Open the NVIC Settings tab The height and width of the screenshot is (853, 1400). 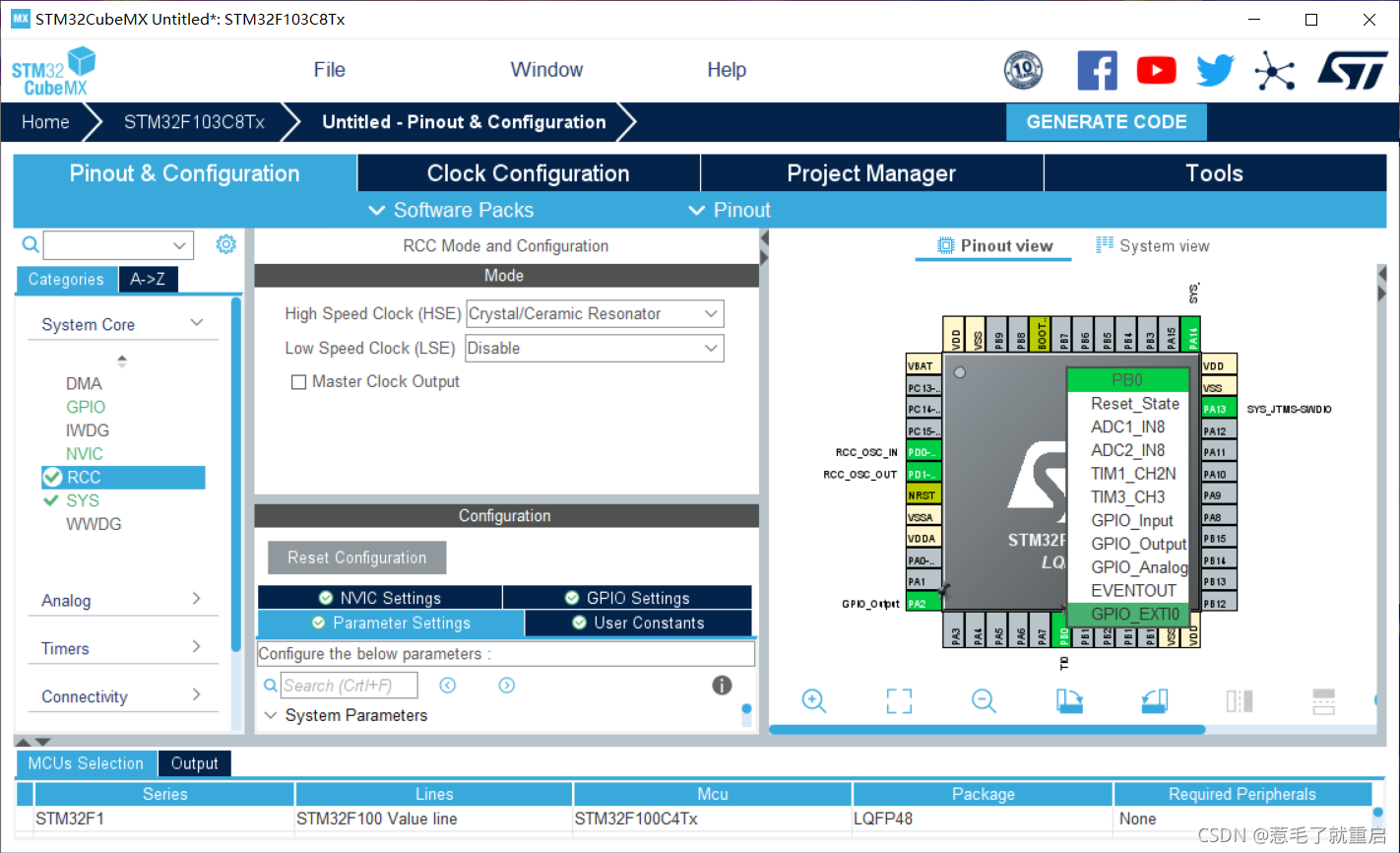[x=380, y=598]
